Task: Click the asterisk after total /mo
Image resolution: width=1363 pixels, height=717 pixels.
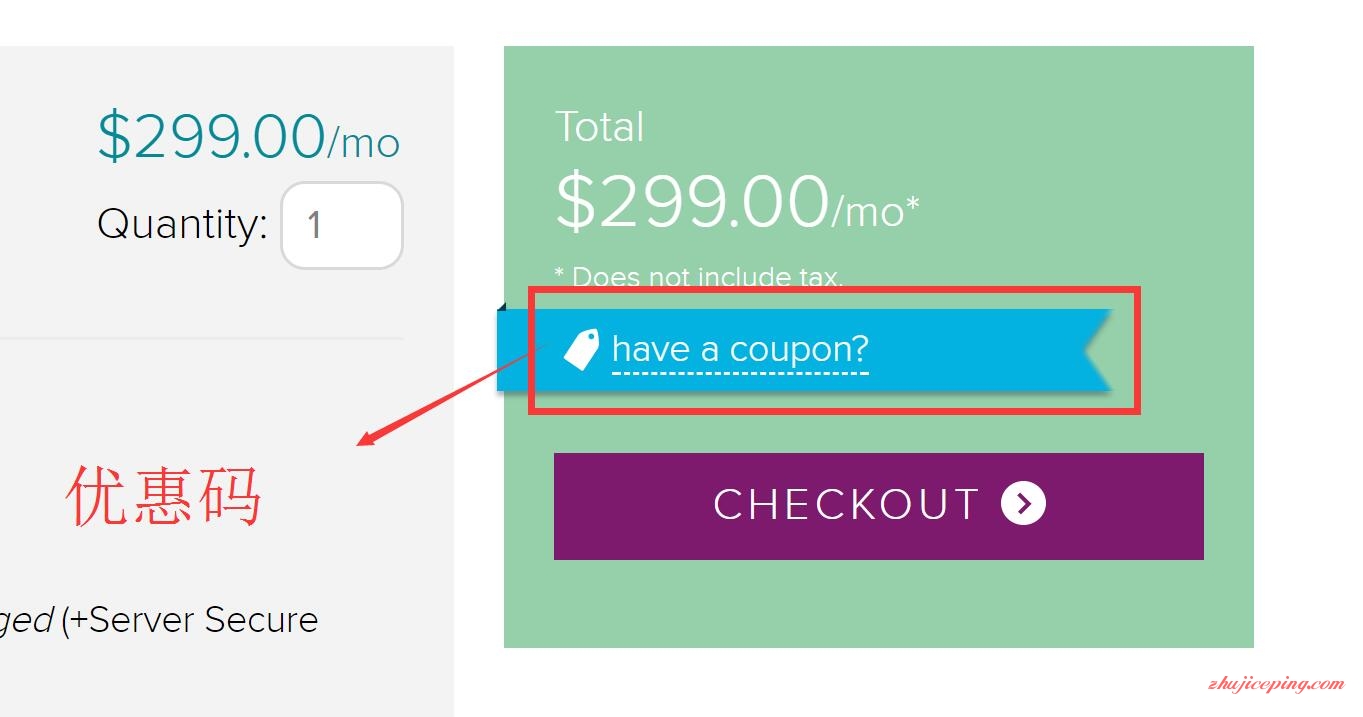Action: tap(912, 204)
